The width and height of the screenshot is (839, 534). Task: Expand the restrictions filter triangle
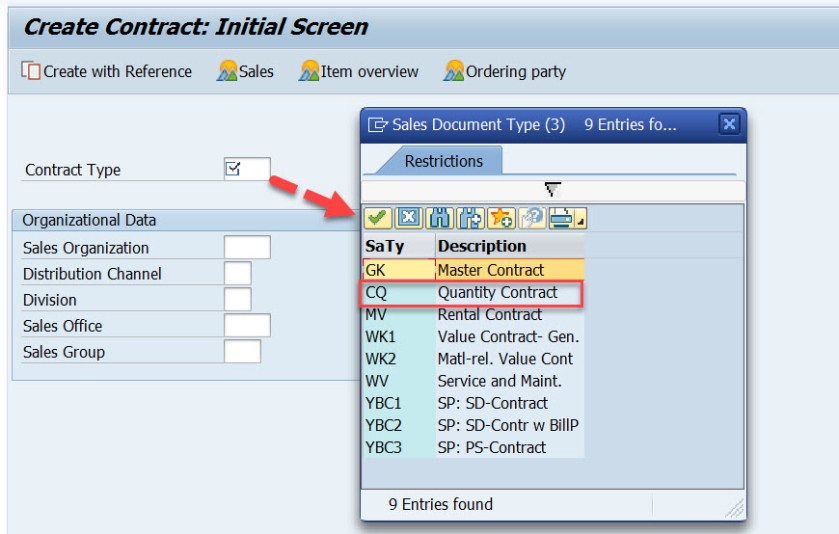pos(552,189)
